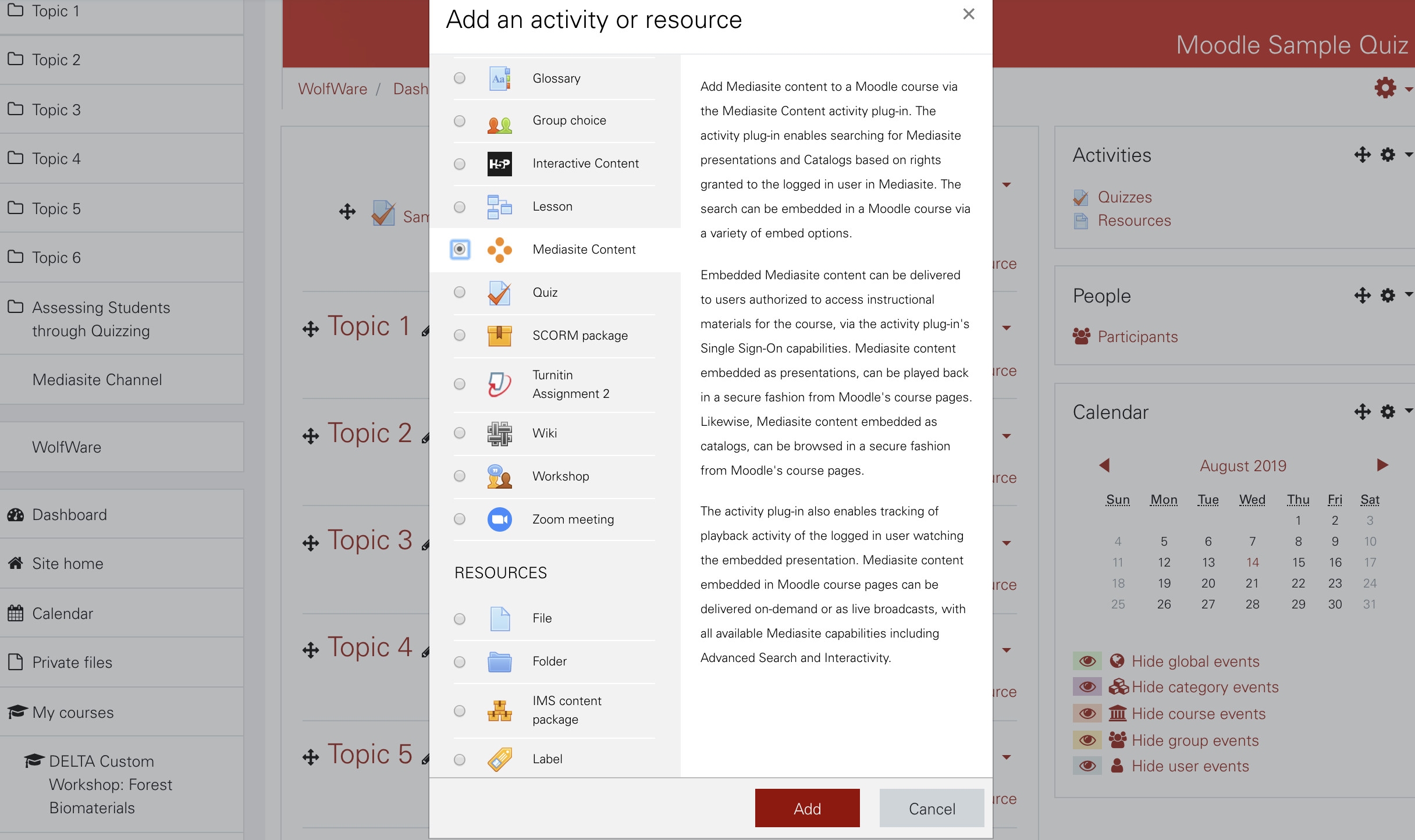Select the Interactive Content radio button
Screen dimensions: 1415x840
[460, 164]
